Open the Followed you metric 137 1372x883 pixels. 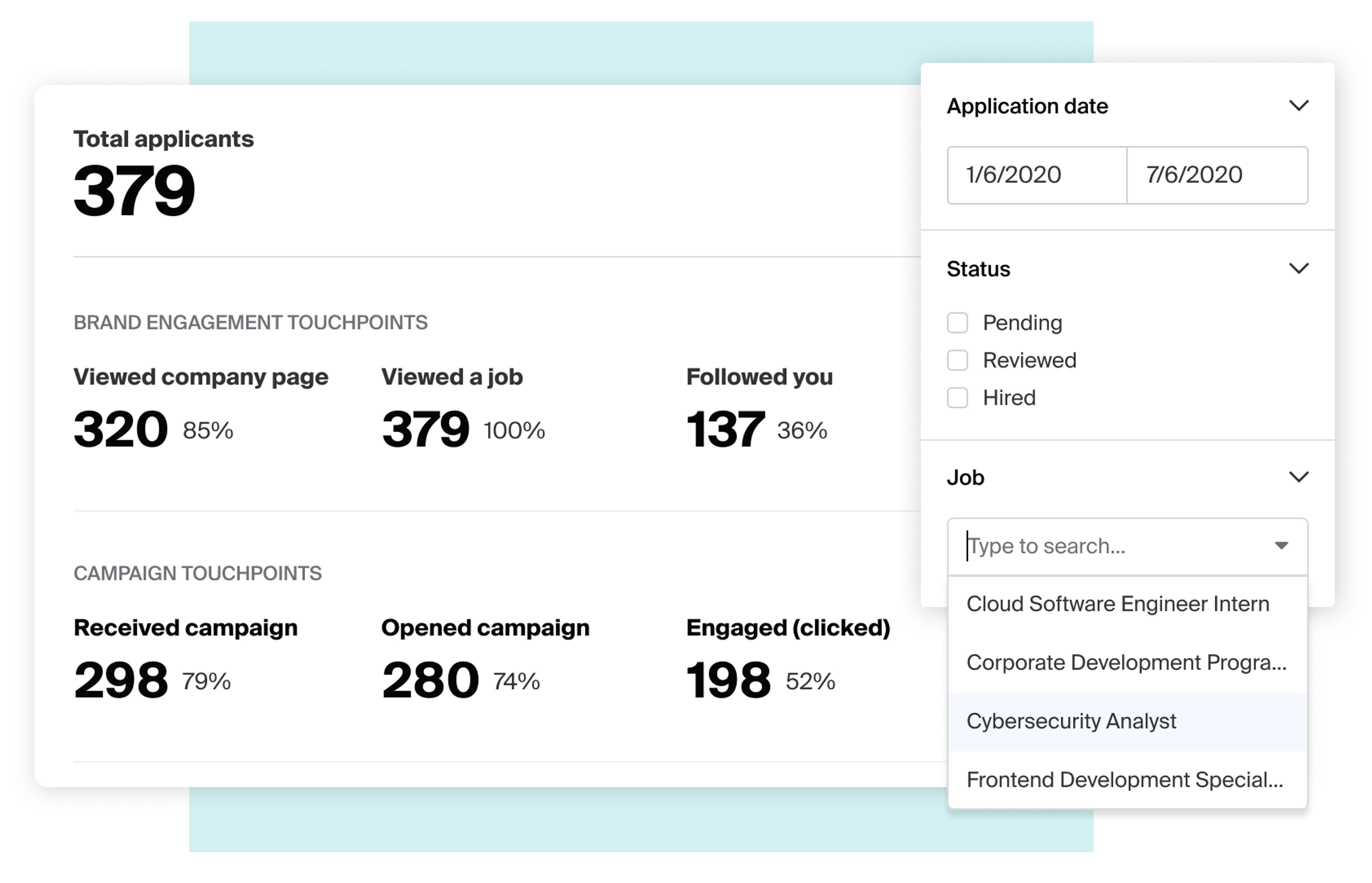tap(725, 429)
